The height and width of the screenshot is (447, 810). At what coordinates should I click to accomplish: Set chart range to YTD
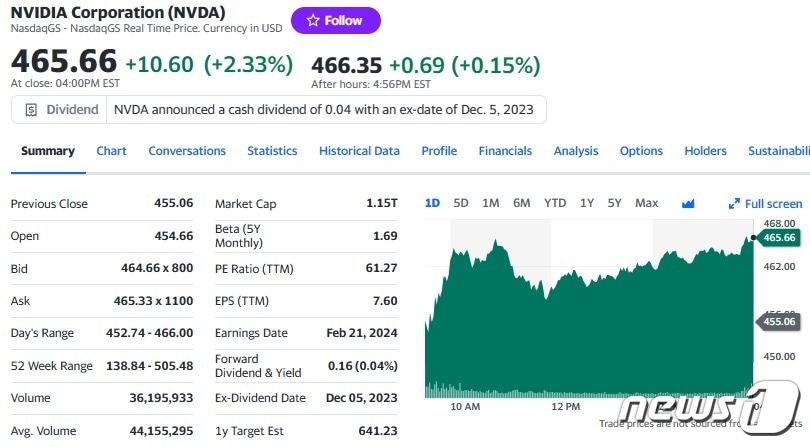click(x=555, y=203)
